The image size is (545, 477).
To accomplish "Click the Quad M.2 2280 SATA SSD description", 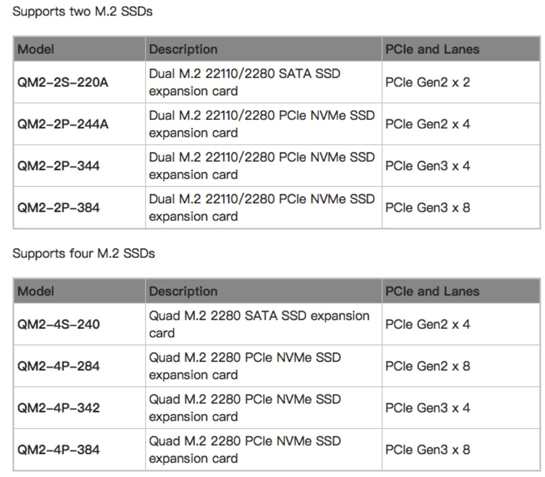I will pyautogui.click(x=259, y=324).
